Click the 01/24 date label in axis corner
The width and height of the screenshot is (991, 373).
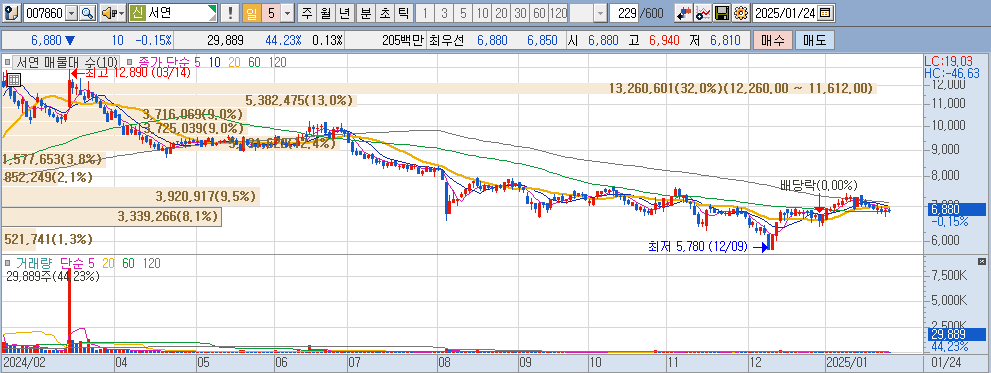pyautogui.click(x=946, y=363)
